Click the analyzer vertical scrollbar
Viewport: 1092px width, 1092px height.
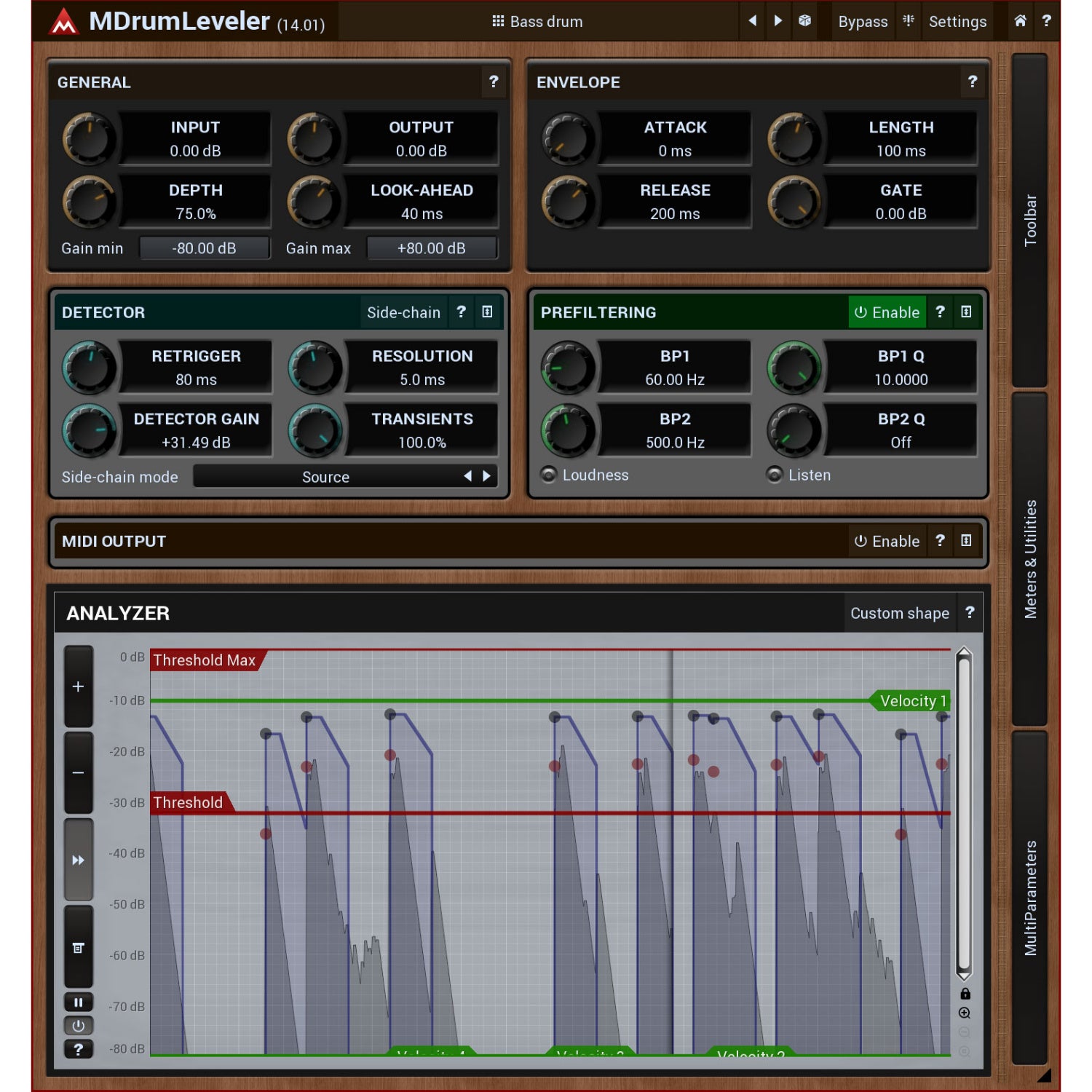click(x=964, y=813)
